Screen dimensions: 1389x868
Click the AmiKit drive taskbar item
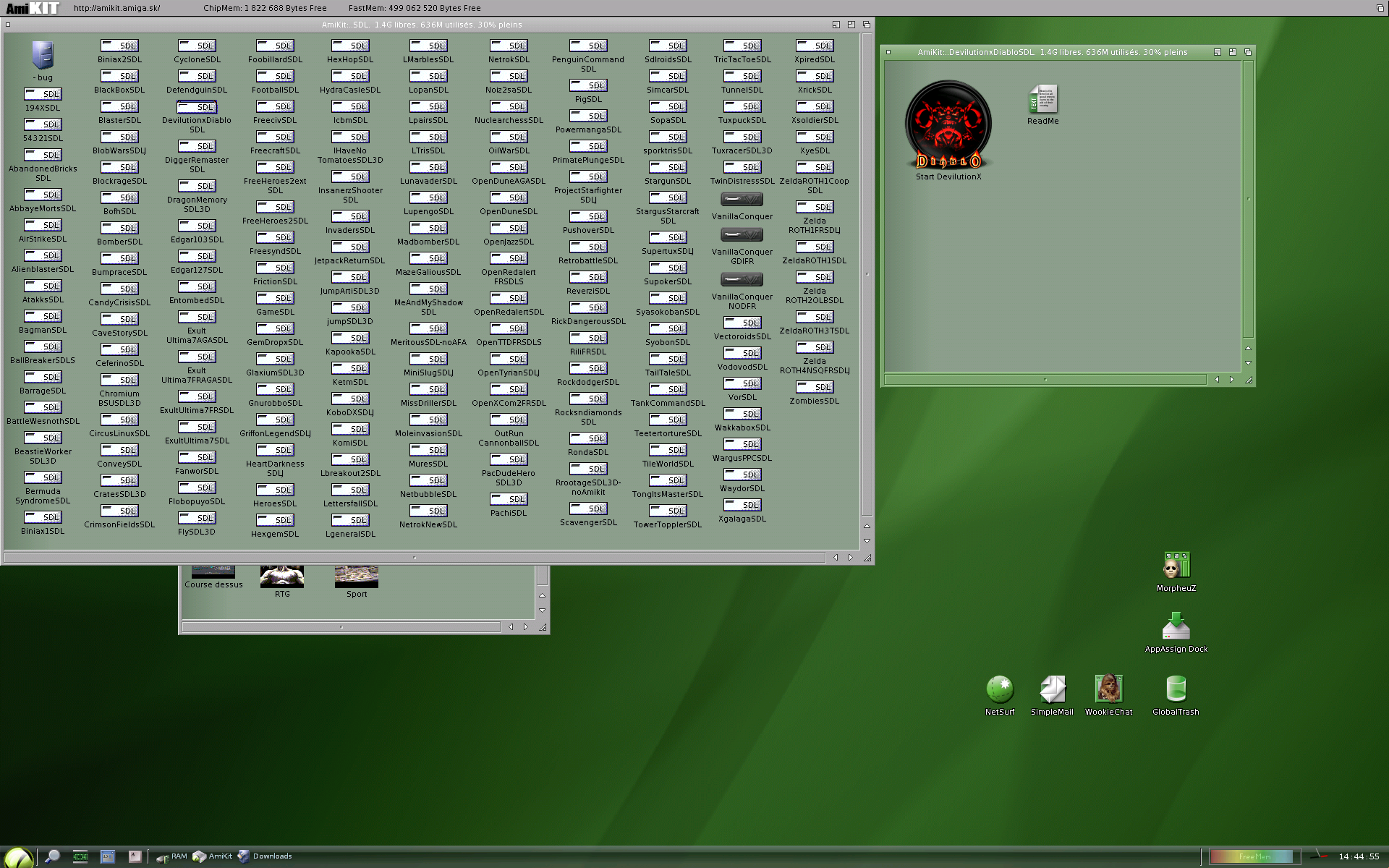(x=213, y=856)
